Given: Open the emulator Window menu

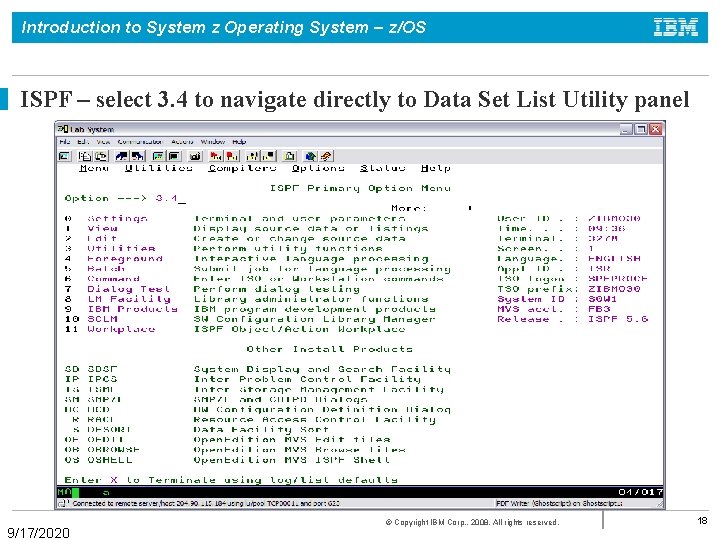Looking at the screenshot, I should [213, 142].
